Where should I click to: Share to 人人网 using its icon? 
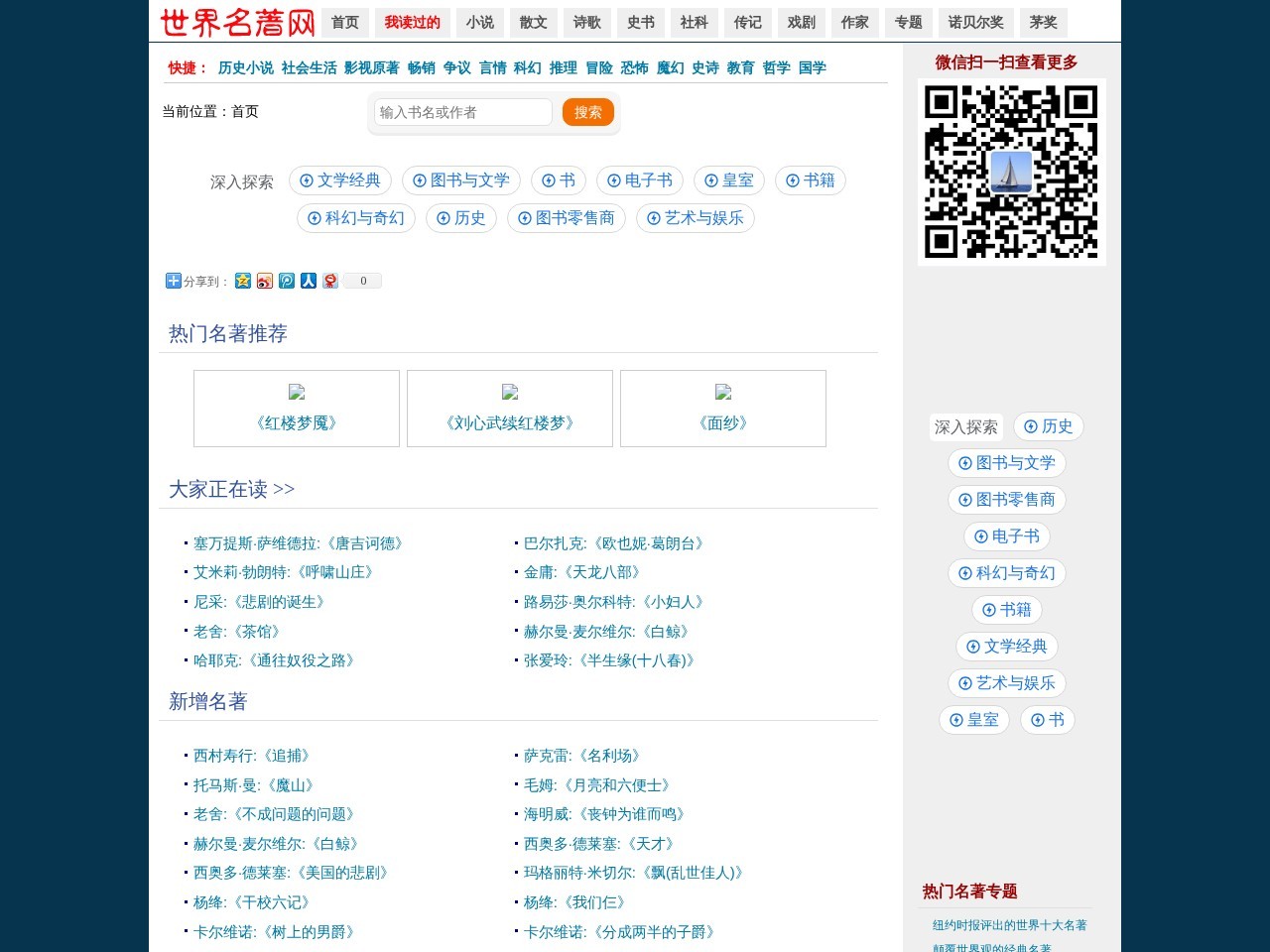309,281
